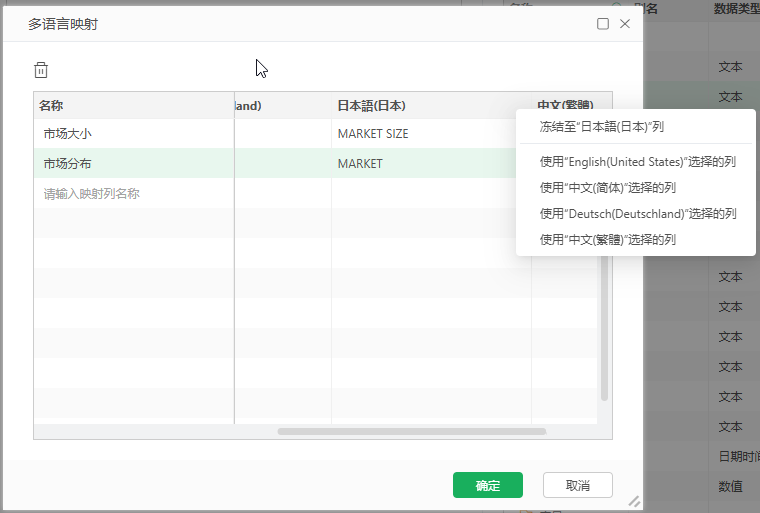Select the 市场分布 row name cell

tap(133, 164)
